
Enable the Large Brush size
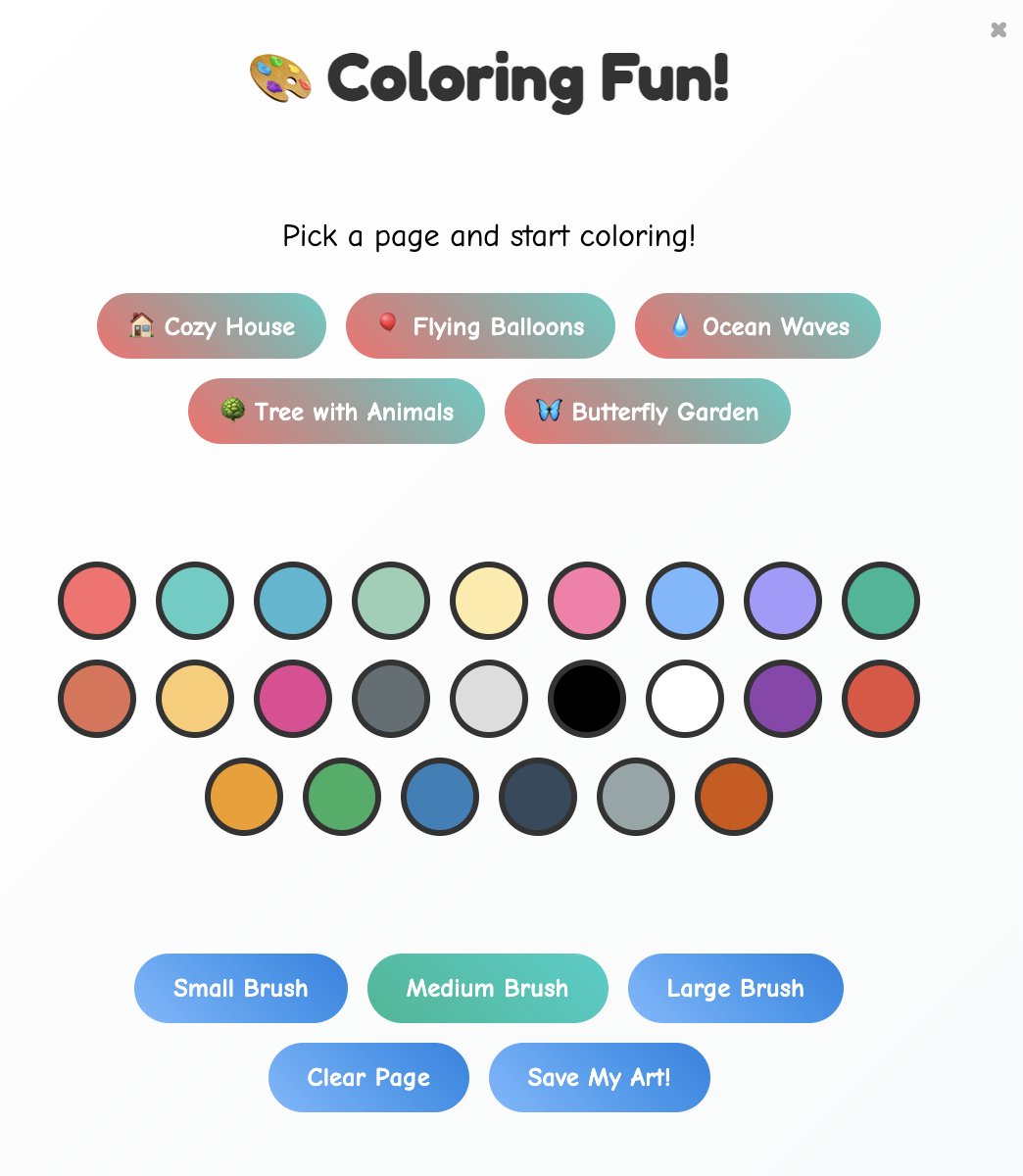click(735, 988)
